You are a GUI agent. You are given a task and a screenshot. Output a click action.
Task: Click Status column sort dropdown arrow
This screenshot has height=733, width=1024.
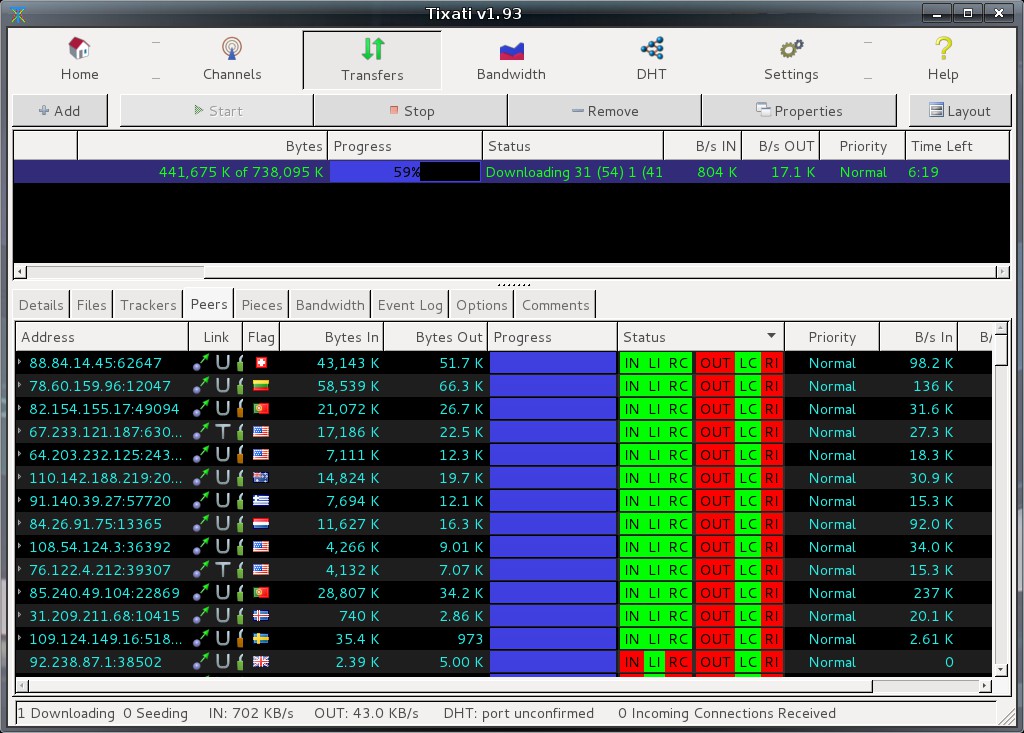click(771, 337)
